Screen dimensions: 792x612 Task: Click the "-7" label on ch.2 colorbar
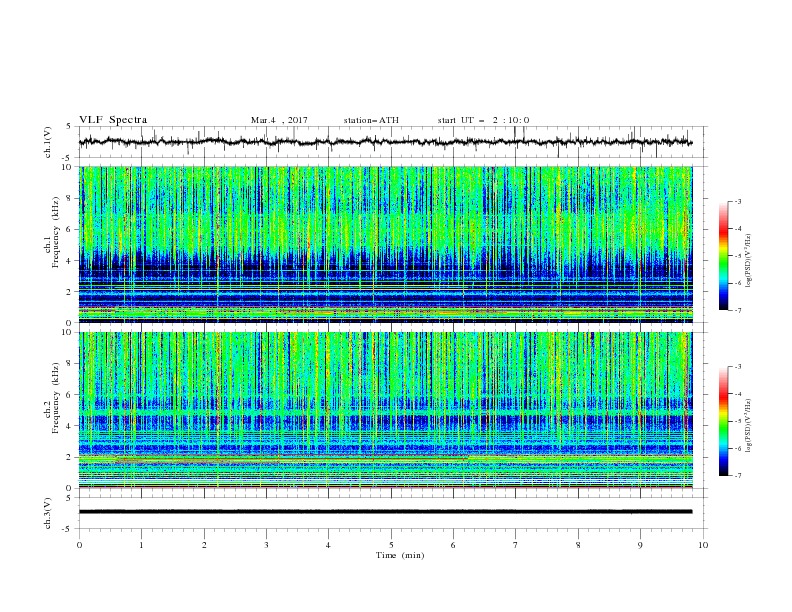(x=737, y=475)
